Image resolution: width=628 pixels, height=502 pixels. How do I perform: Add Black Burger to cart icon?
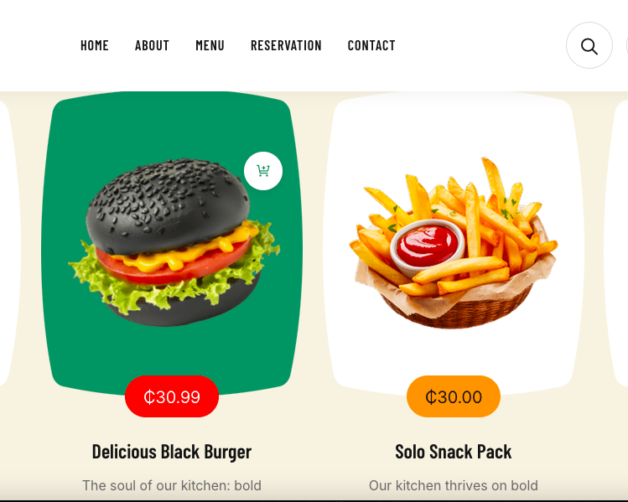(x=263, y=171)
